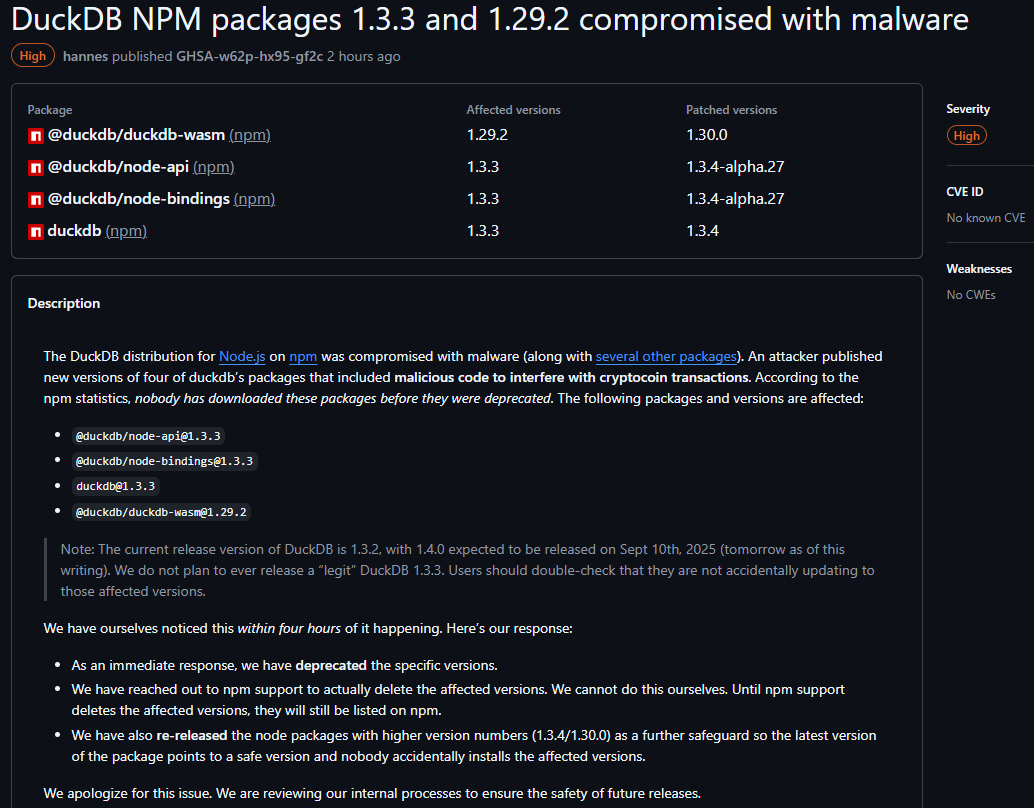Click the Description section heading
Screen dimensions: 1034x808
(64, 303)
